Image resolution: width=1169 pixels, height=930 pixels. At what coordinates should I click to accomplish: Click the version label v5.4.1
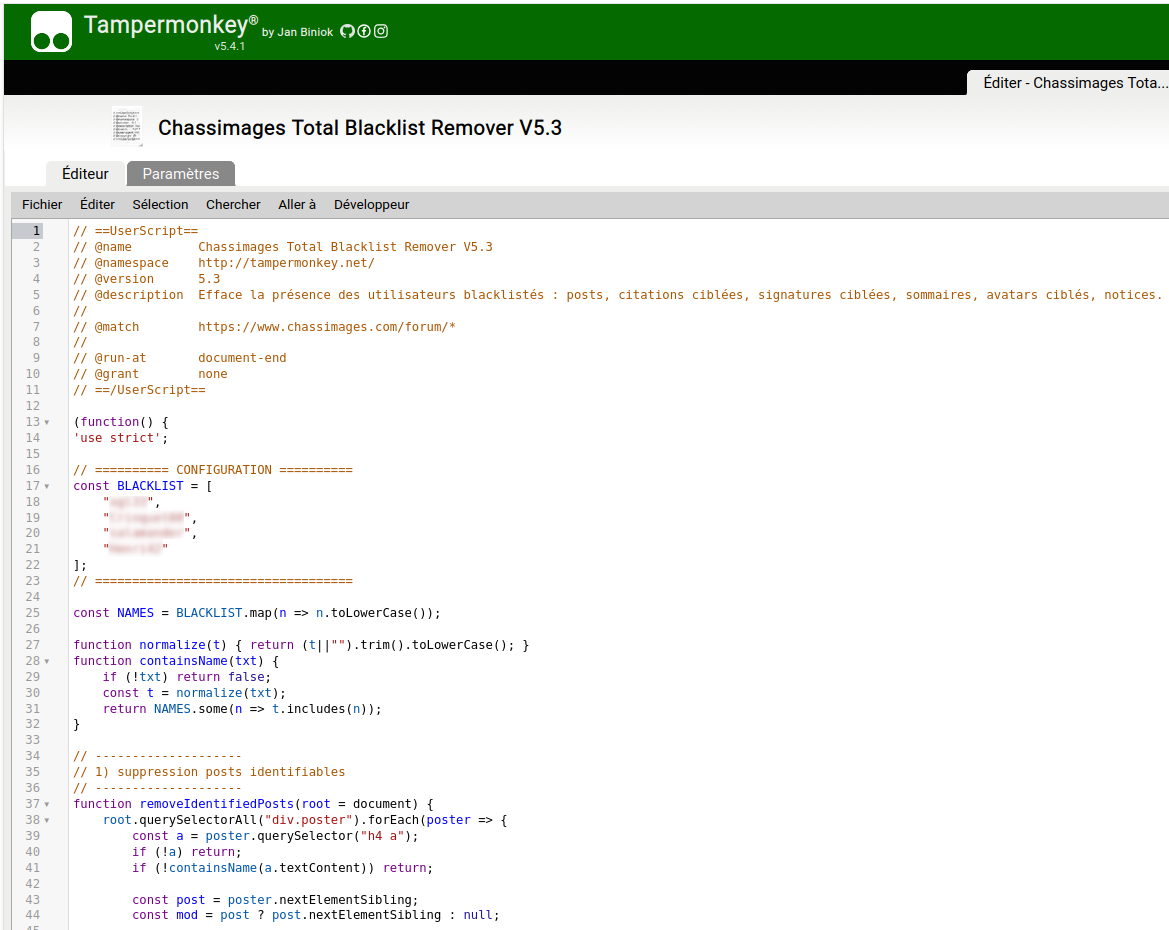point(230,46)
